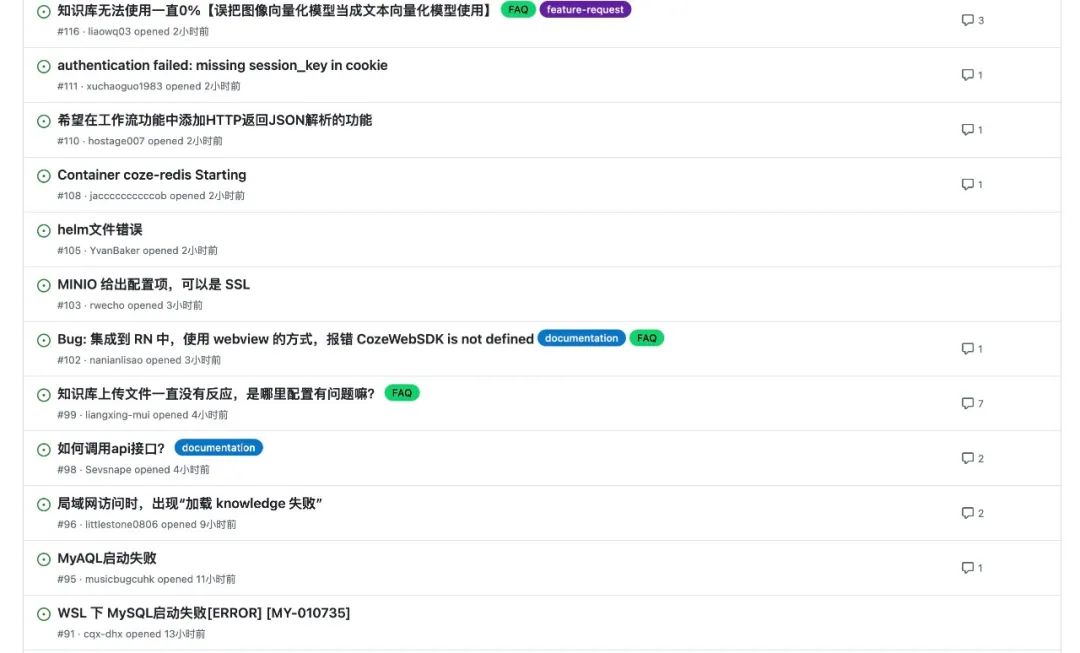Open issue MINIO 给出配置项，可以是 SSL
This screenshot has width=1080, height=653.
click(154, 284)
